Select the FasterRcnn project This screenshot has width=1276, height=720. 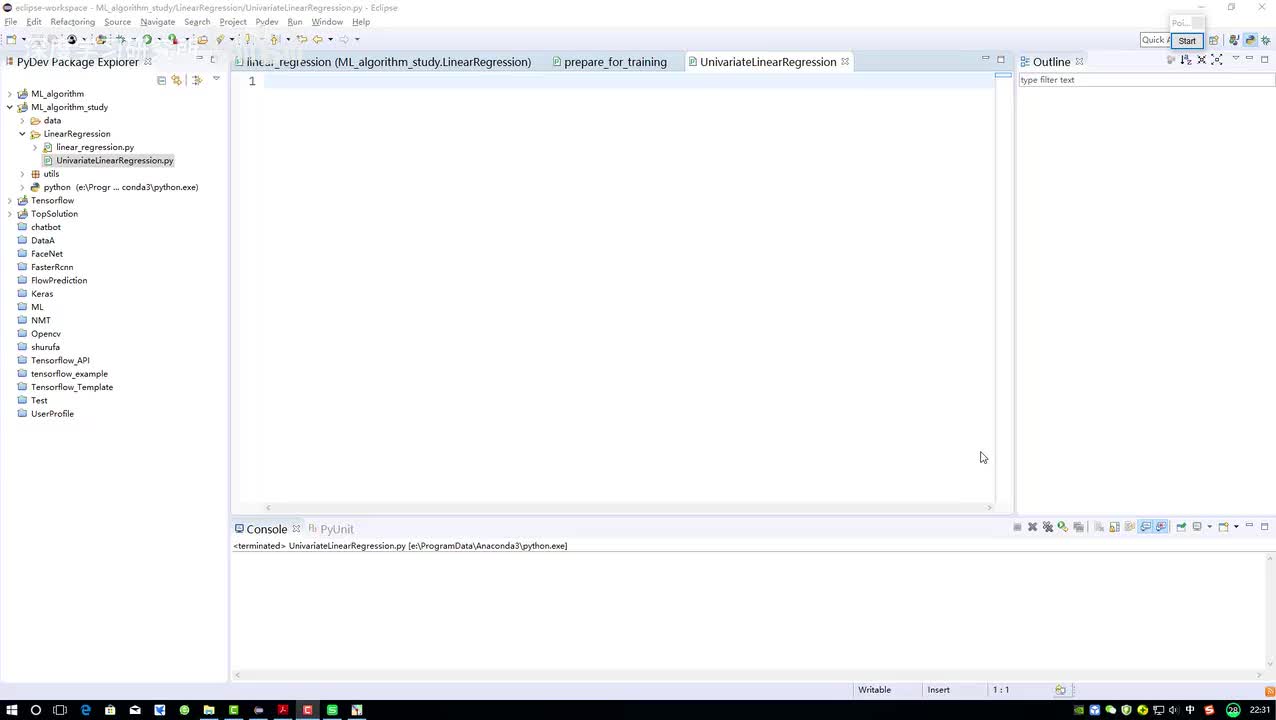point(51,267)
